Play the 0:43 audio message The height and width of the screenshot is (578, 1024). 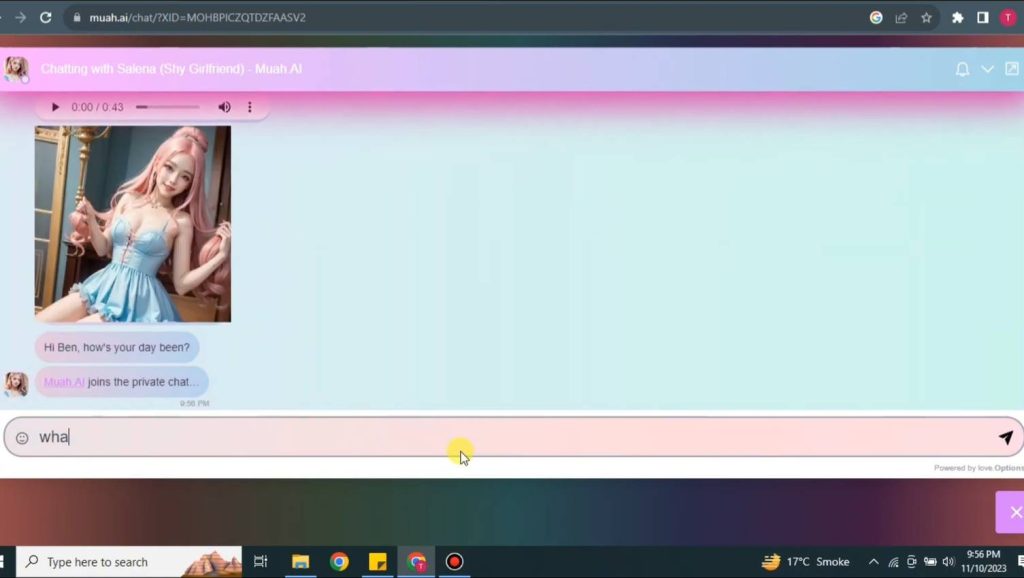55,107
